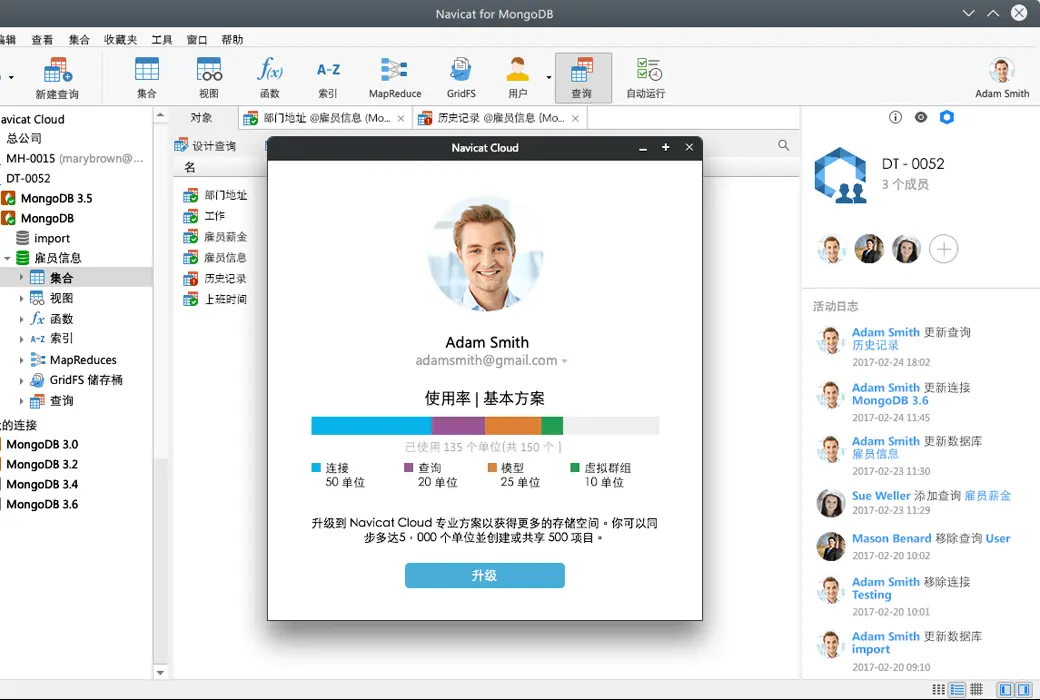
Task: Open the 雇员信息 query in object list
Action: coord(215,257)
